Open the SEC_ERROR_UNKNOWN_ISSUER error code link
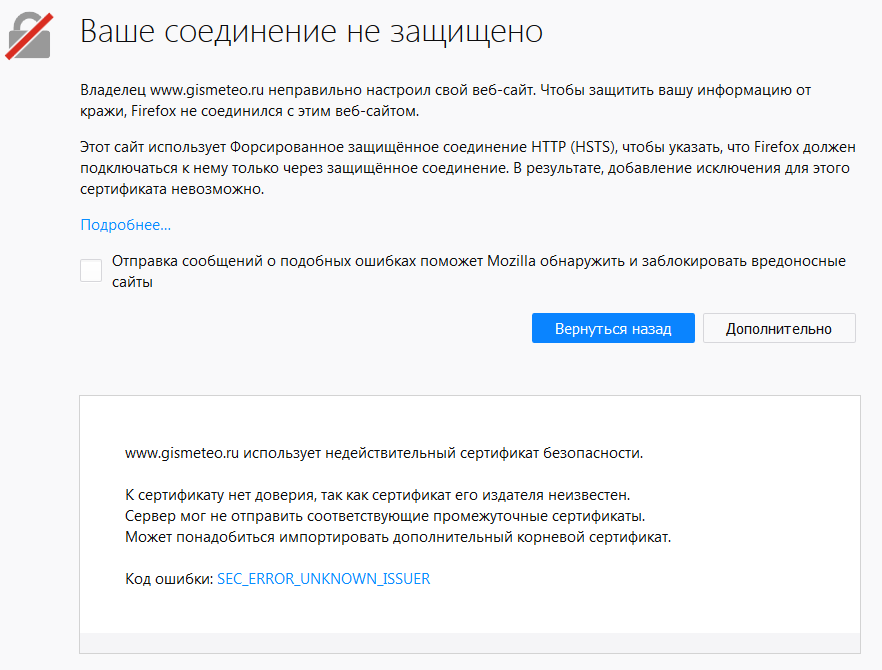Screen dimensions: 882x670 (x=323, y=579)
